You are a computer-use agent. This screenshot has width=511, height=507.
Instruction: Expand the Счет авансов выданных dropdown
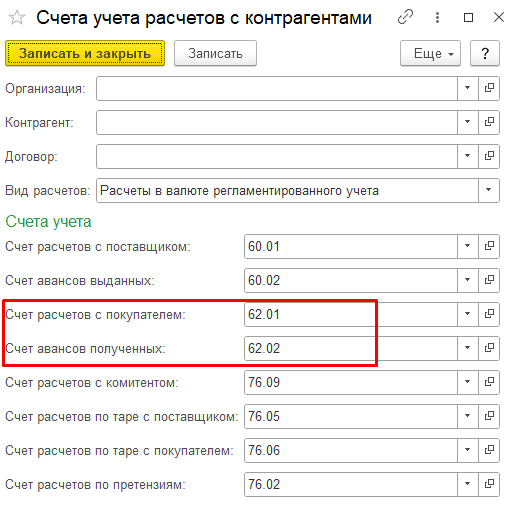tap(468, 280)
